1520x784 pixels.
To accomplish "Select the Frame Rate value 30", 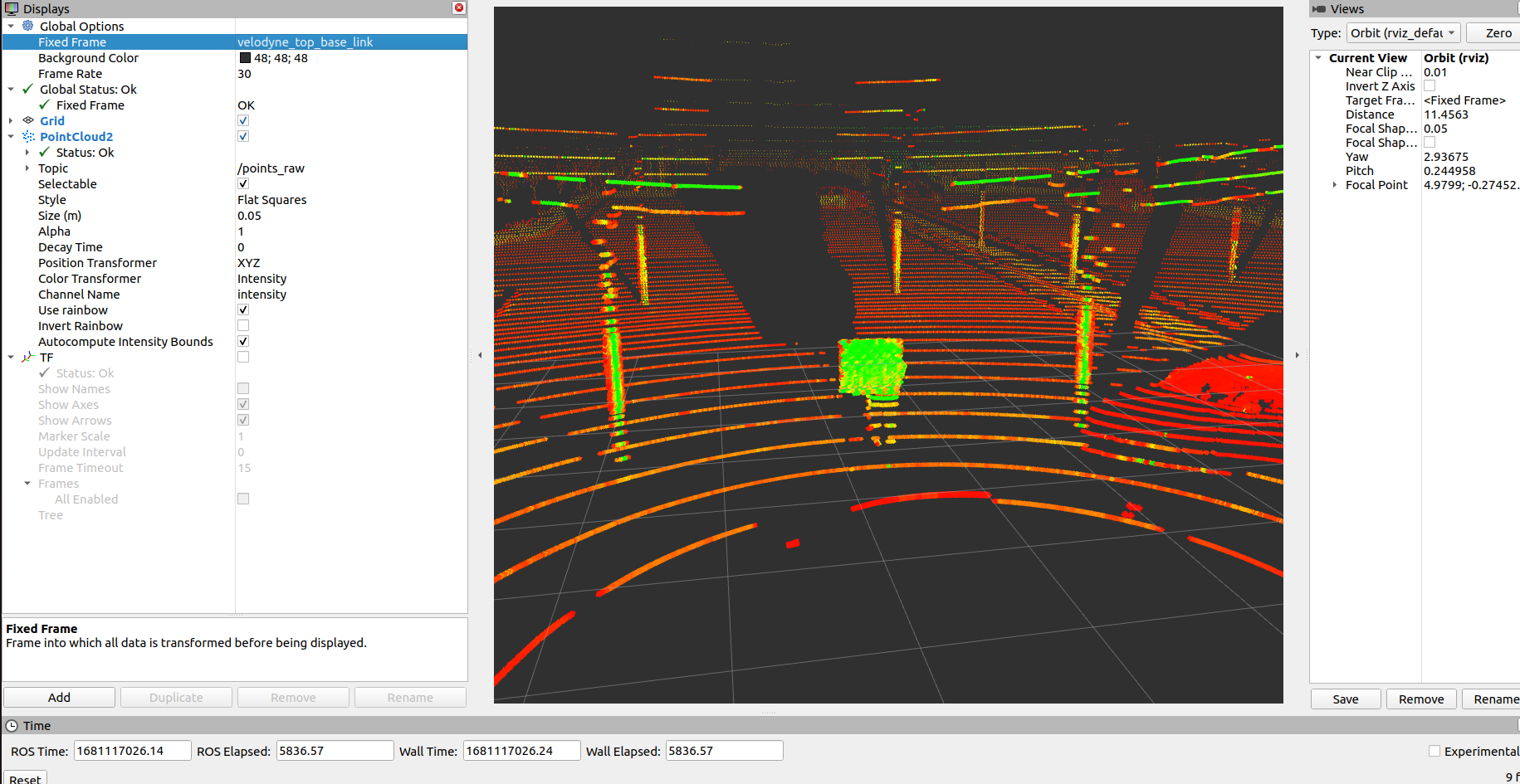I will pos(244,73).
